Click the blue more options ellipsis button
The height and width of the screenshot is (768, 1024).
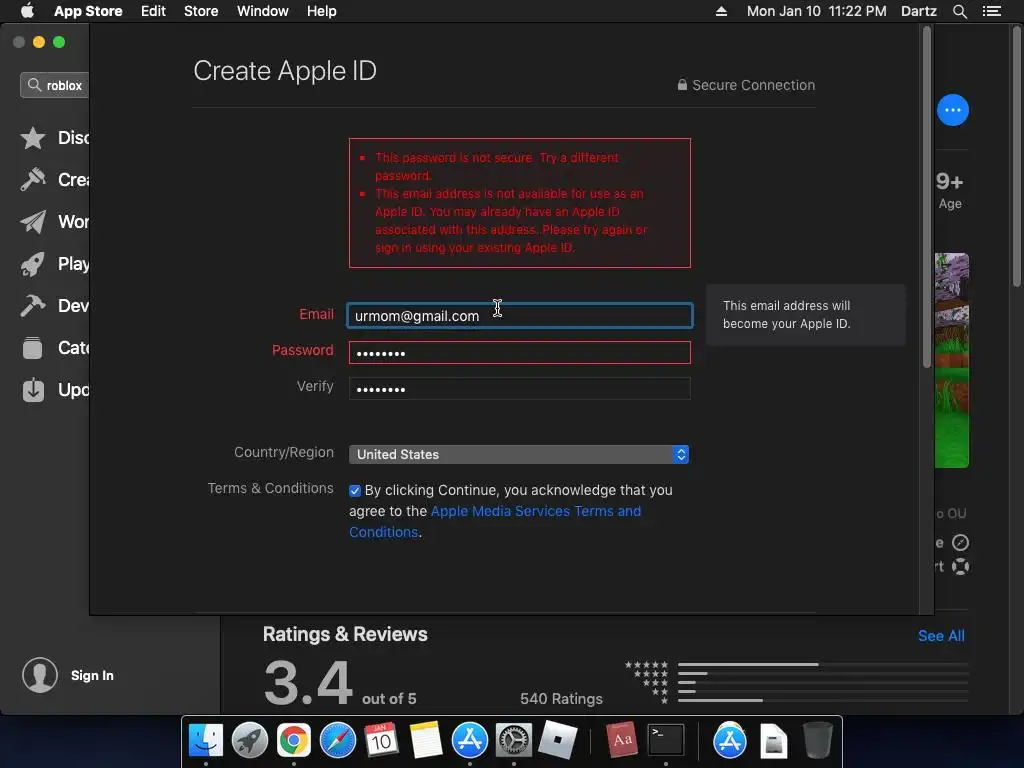pyautogui.click(x=953, y=110)
